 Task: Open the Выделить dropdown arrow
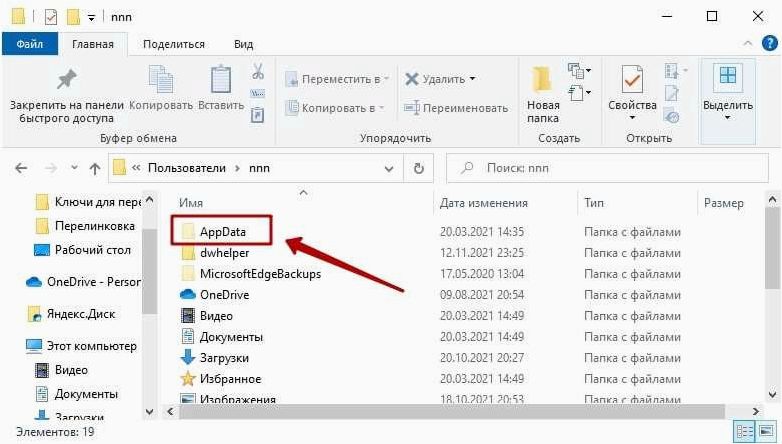click(728, 118)
